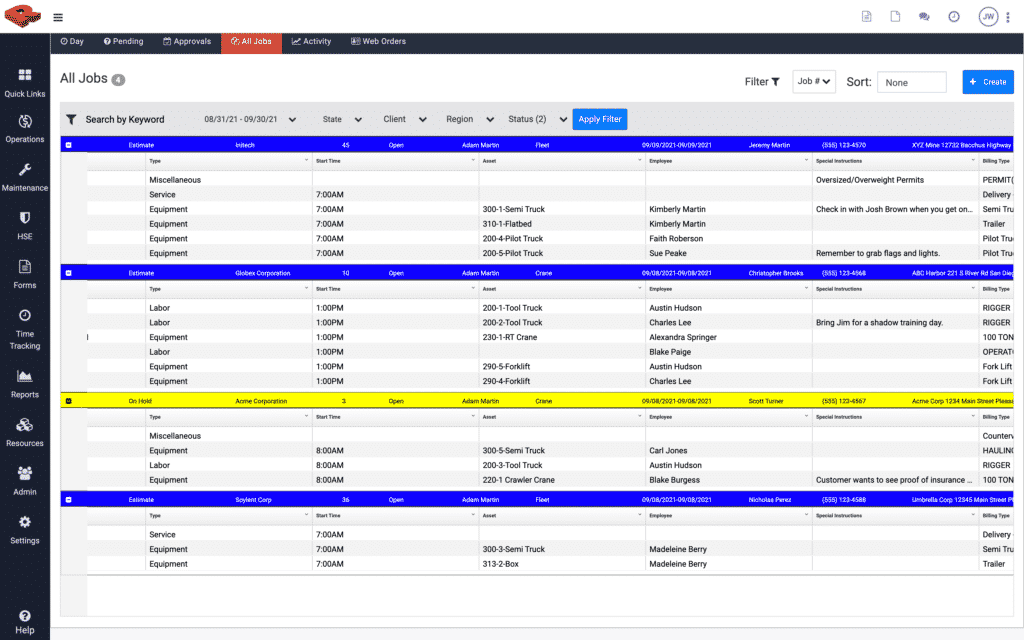The height and width of the screenshot is (640, 1024).
Task: Switch to the Pending tab
Action: tap(123, 41)
